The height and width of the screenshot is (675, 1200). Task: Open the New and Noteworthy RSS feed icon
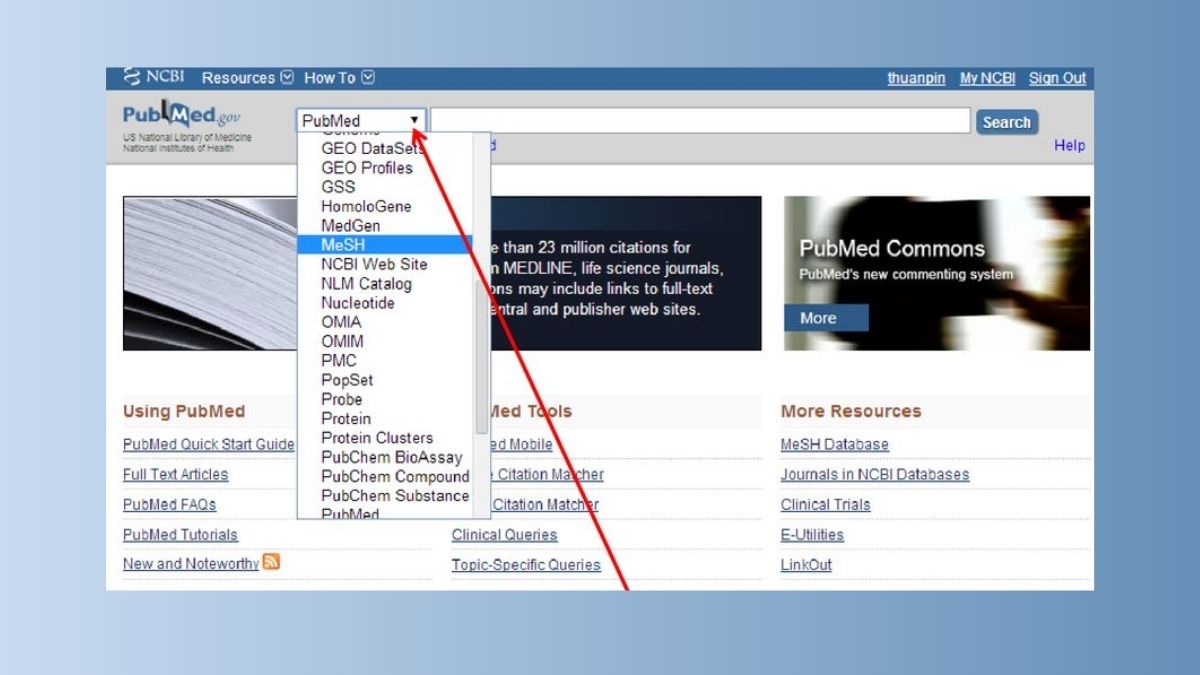tap(271, 562)
